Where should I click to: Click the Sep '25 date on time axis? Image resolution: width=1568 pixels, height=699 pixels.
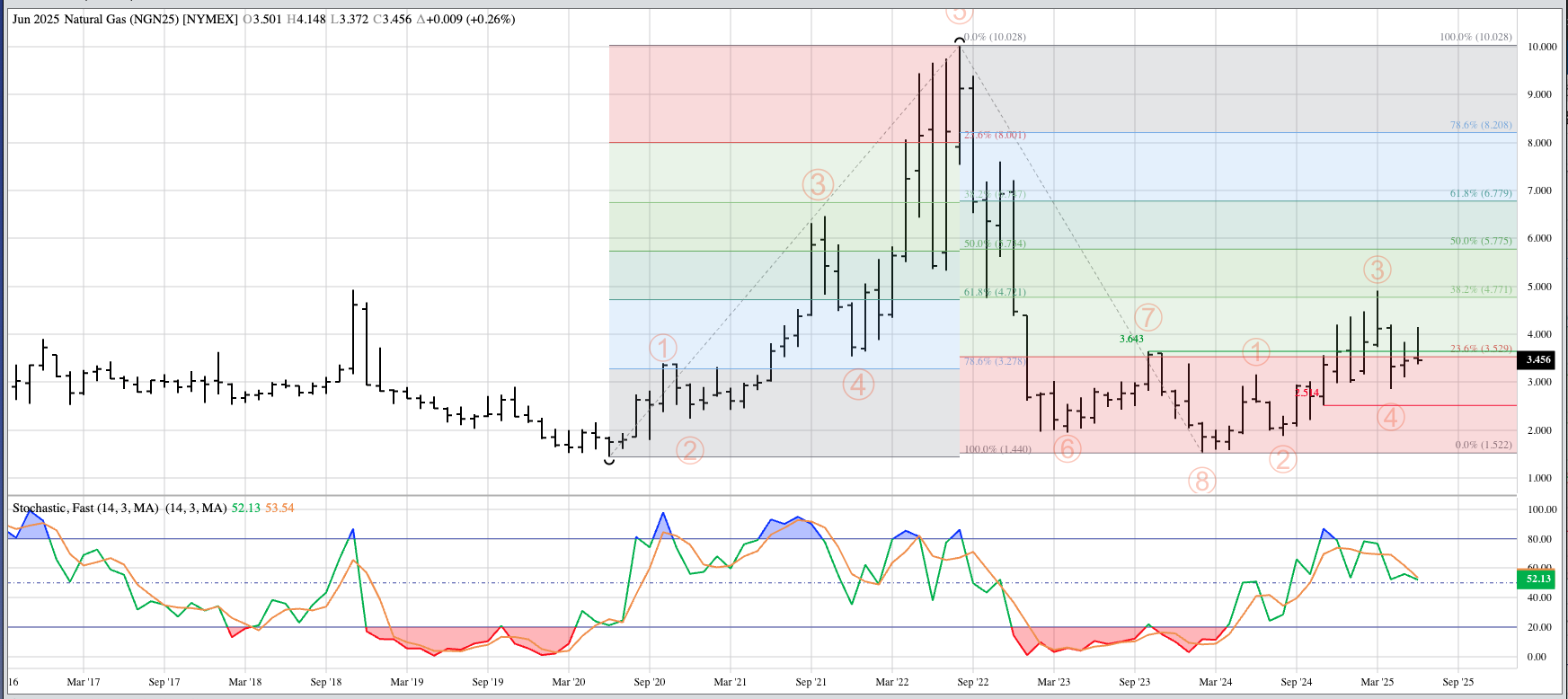(1457, 682)
